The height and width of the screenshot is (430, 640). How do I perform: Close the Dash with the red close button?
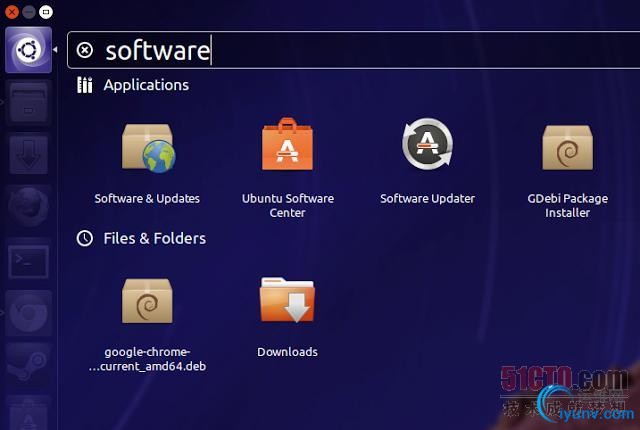tap(12, 12)
